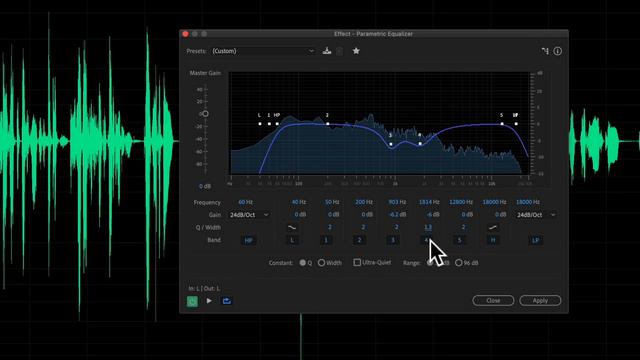Click the L band frequency 40 Hz
This screenshot has height=360, width=640.
(299, 202)
